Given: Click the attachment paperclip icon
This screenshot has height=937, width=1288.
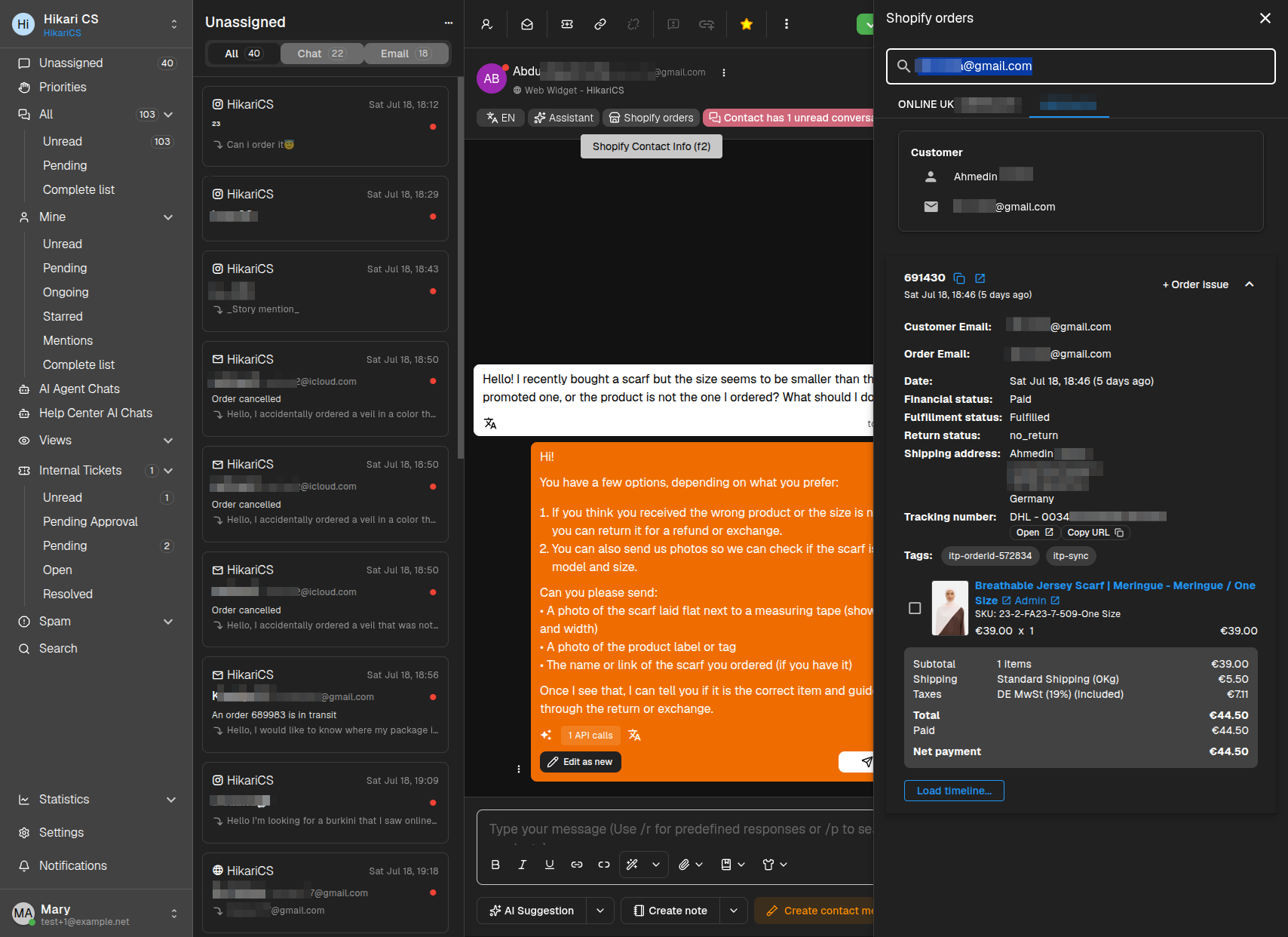Looking at the screenshot, I should click(684, 865).
